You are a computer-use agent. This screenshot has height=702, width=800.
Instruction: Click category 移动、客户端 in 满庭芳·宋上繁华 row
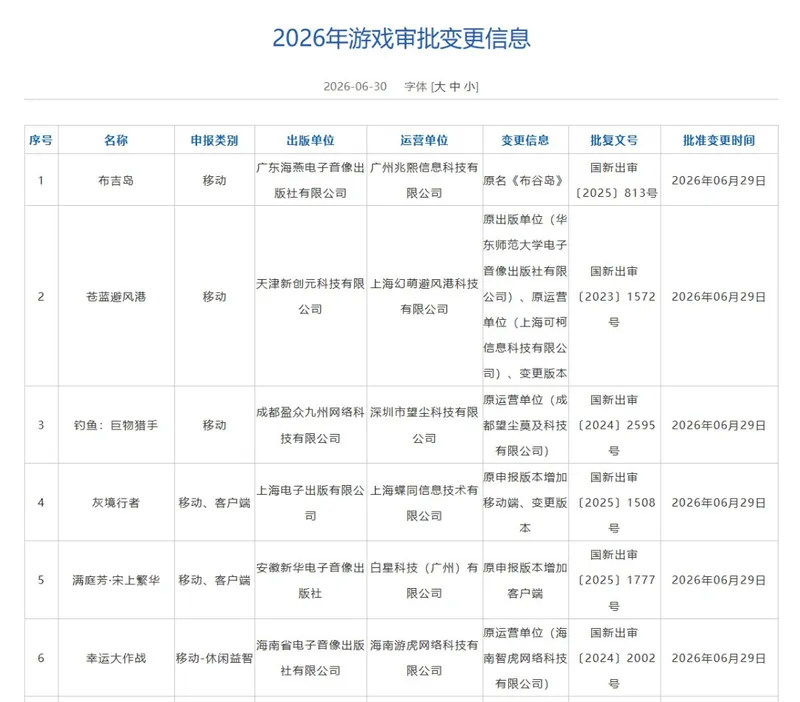click(x=214, y=580)
